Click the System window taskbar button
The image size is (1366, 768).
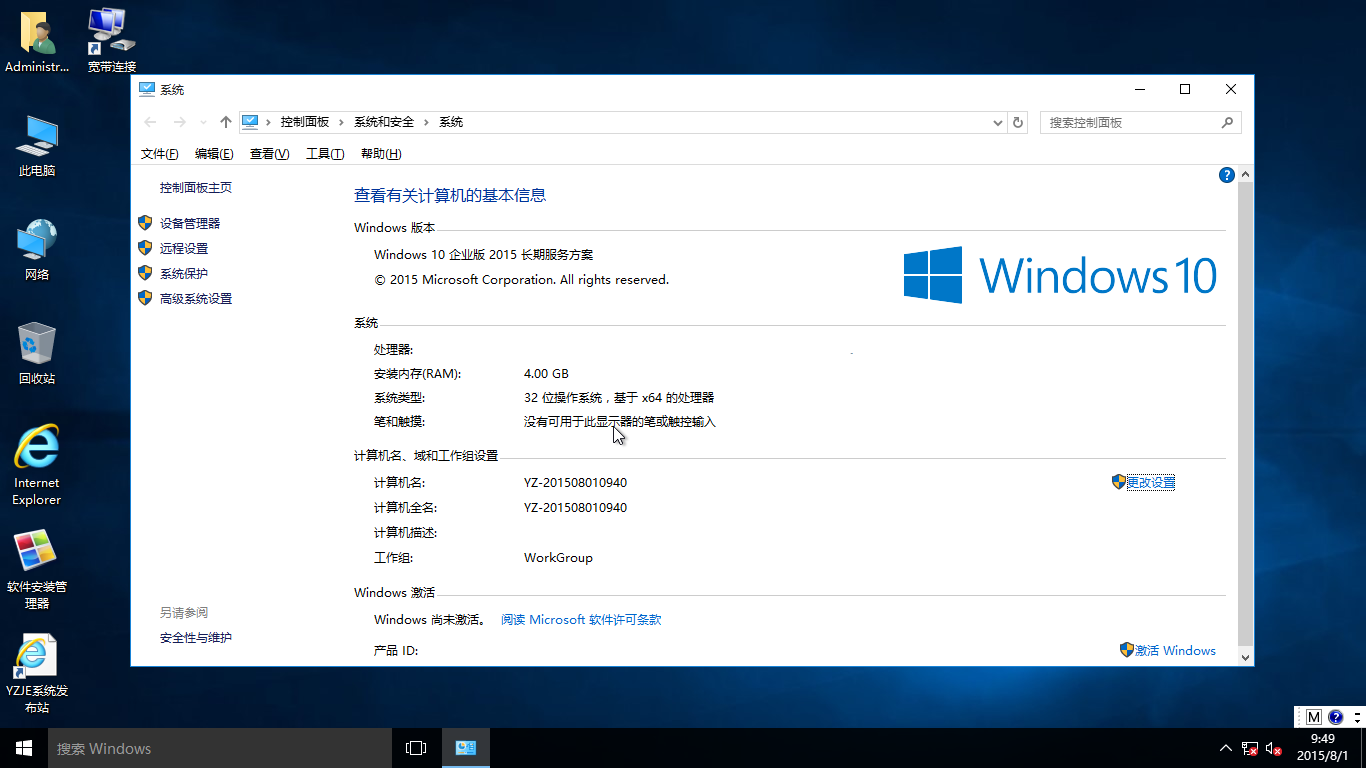(x=465, y=748)
